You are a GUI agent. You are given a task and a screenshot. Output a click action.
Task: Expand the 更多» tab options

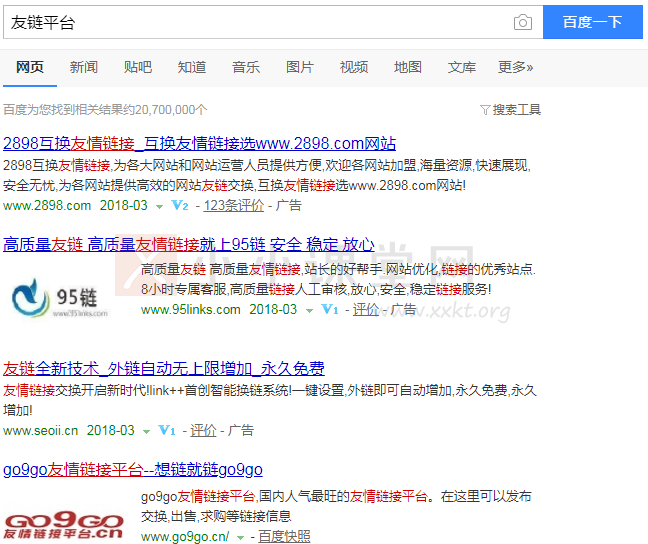click(516, 67)
